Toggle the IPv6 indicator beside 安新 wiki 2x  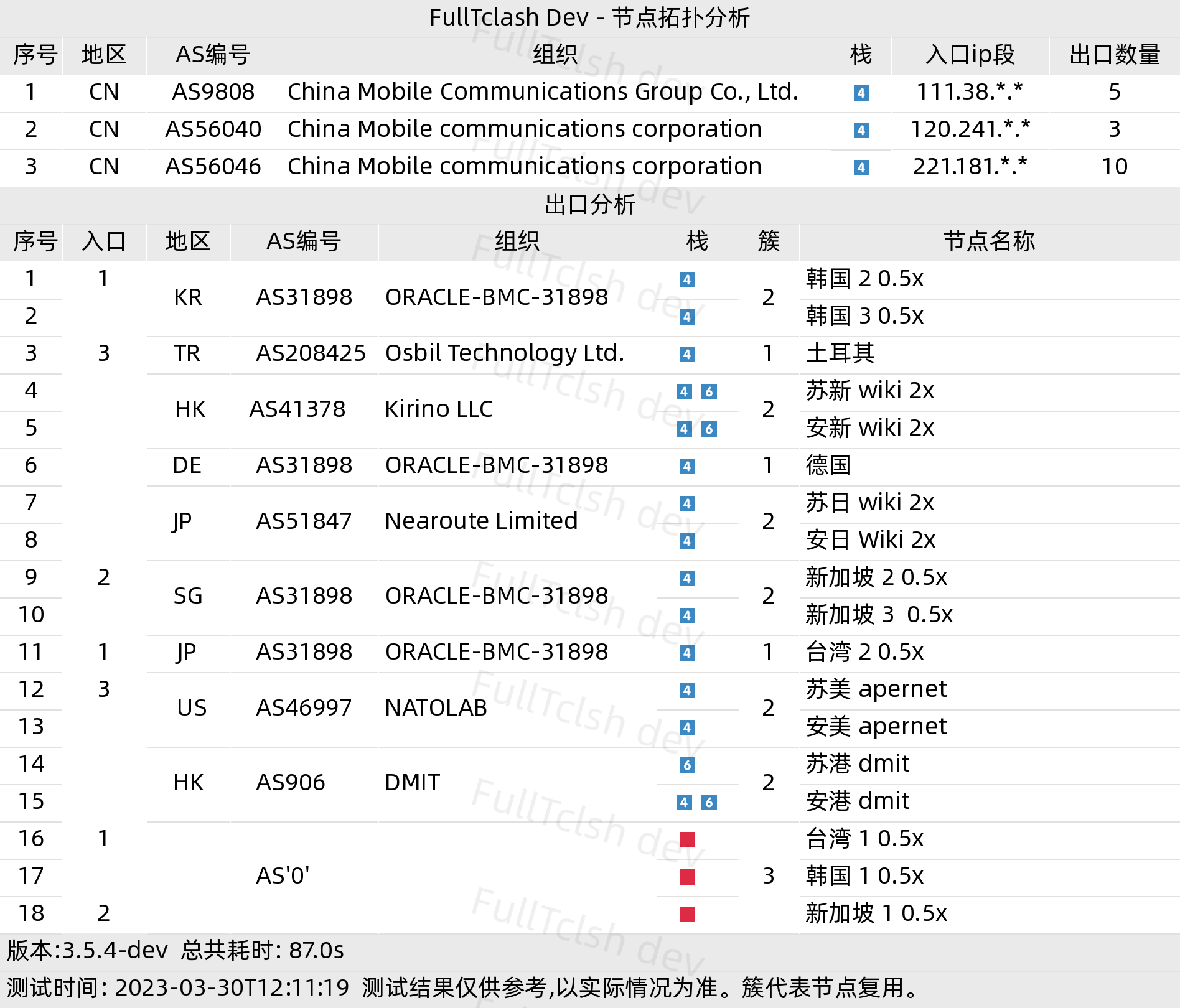709,428
